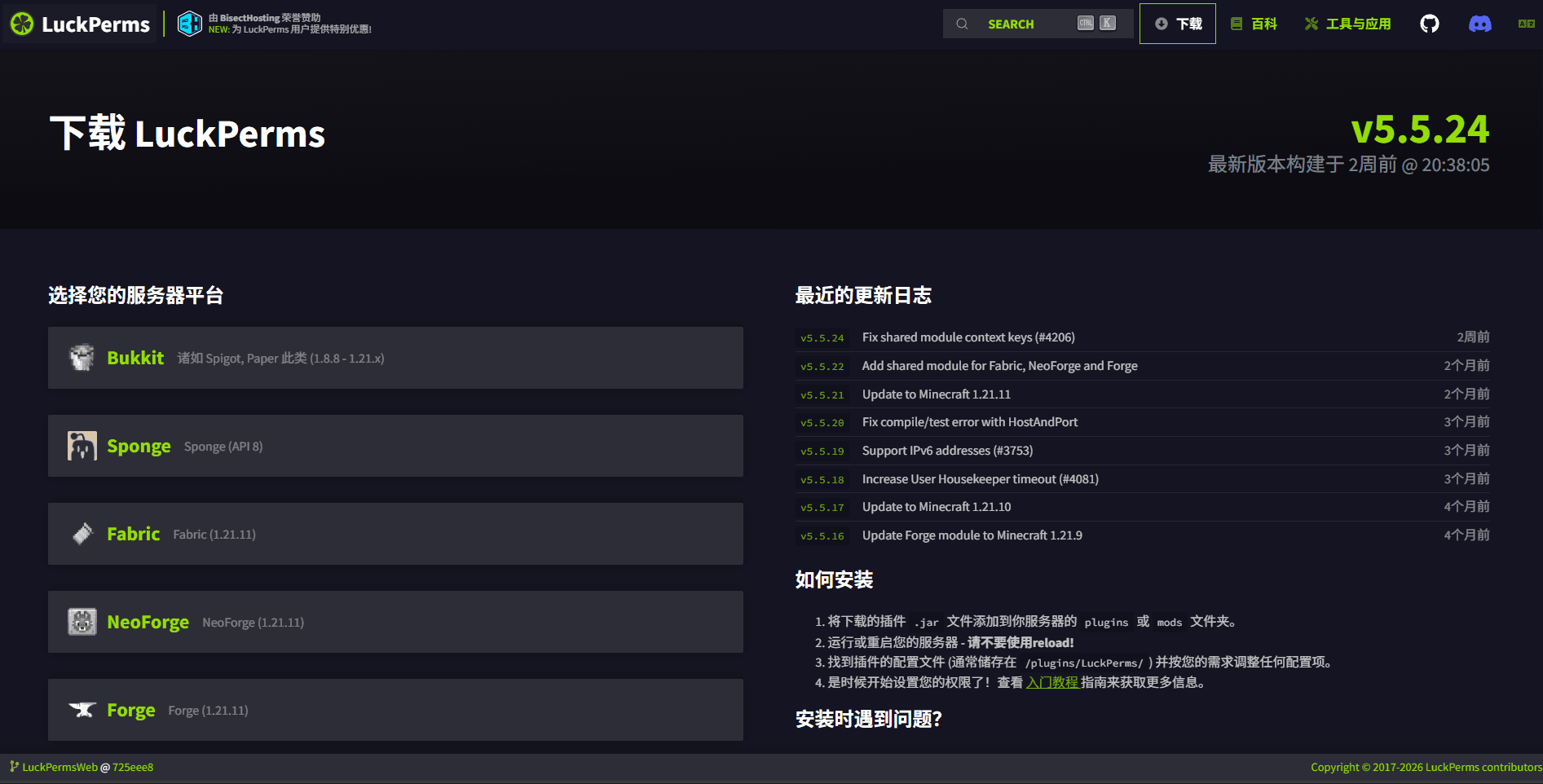Image resolution: width=1543 pixels, height=784 pixels.
Task: Click the v5.5.24 version tag in changelog
Action: coord(822,337)
